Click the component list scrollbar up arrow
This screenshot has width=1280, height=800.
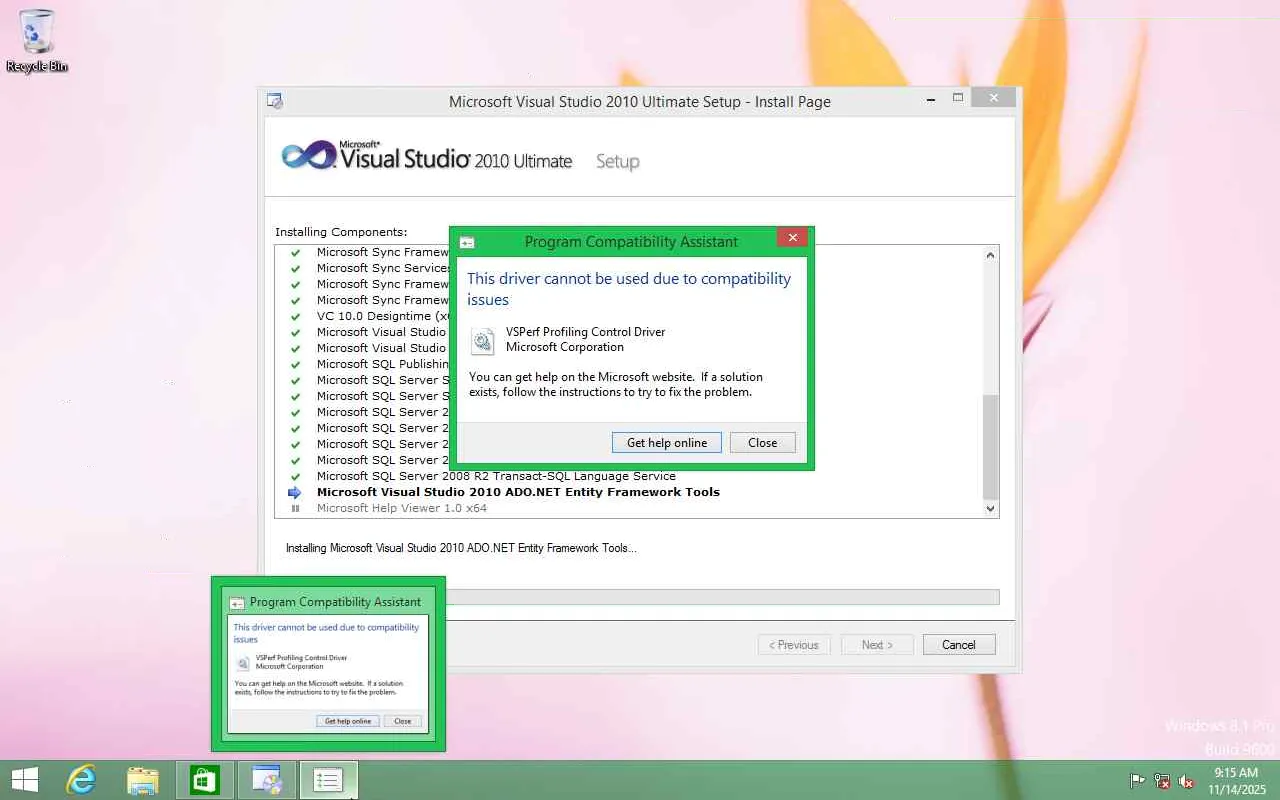tap(991, 255)
